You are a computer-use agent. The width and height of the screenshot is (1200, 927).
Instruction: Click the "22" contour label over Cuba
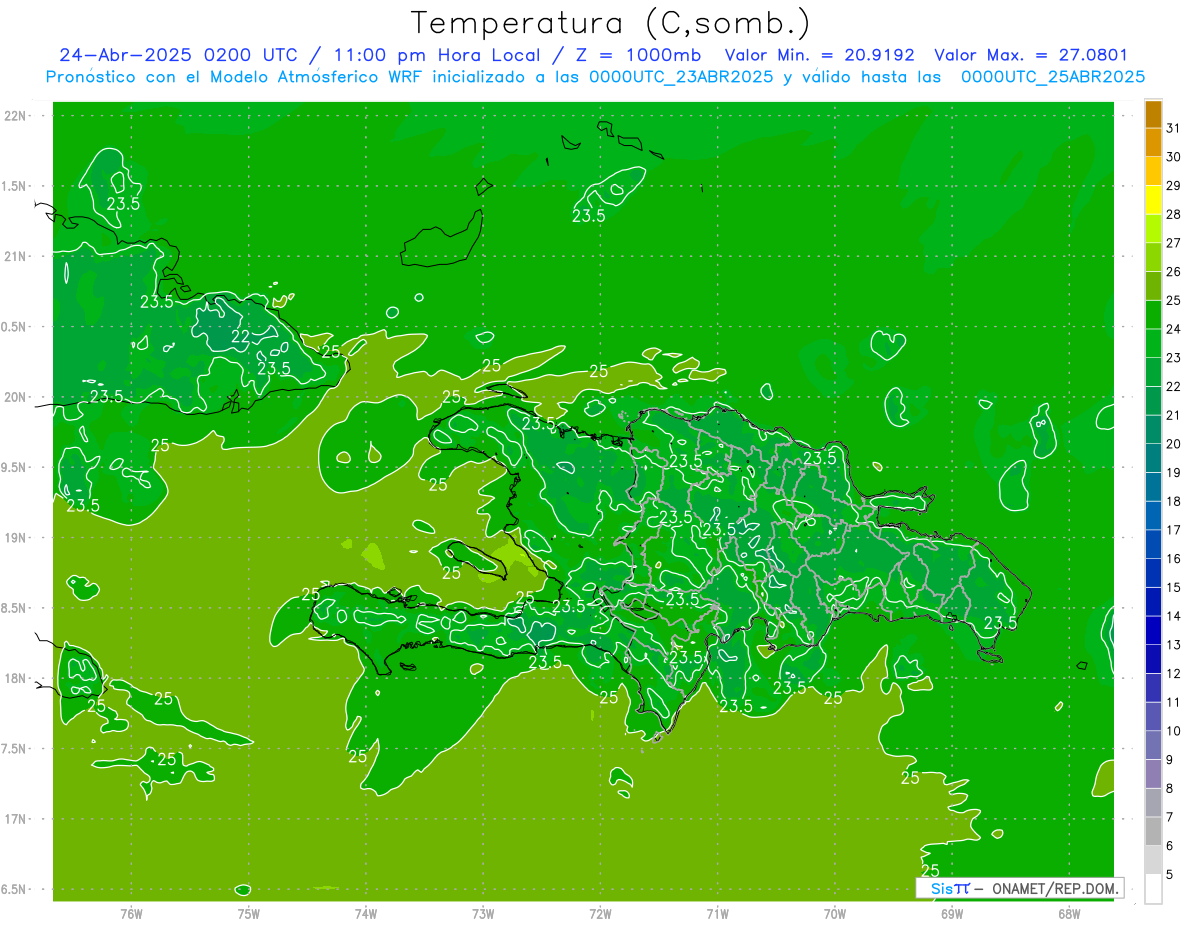pyautogui.click(x=241, y=337)
